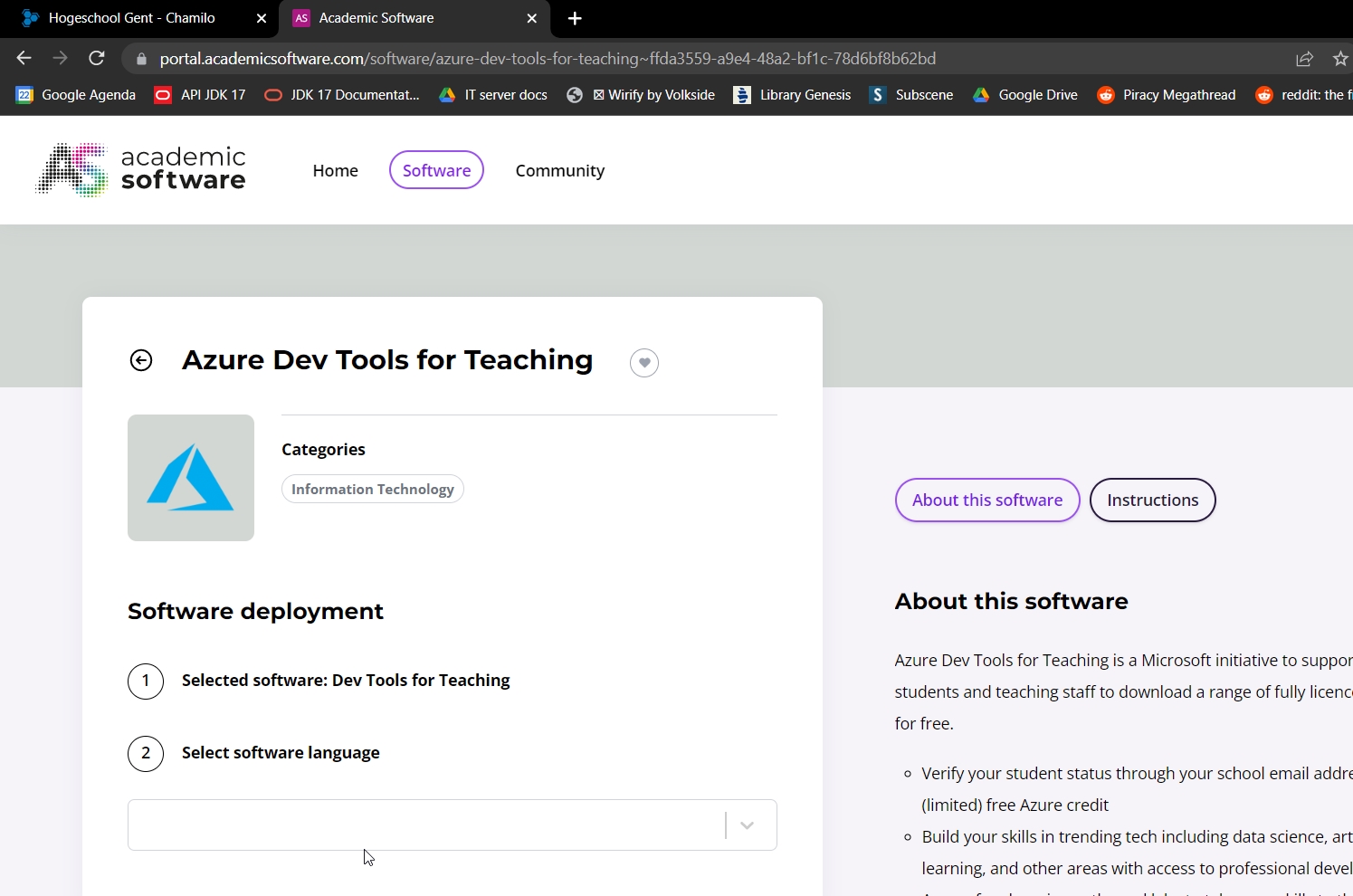Click the browser back arrow
Screen dimensions: 1353x896
tap(24, 58)
